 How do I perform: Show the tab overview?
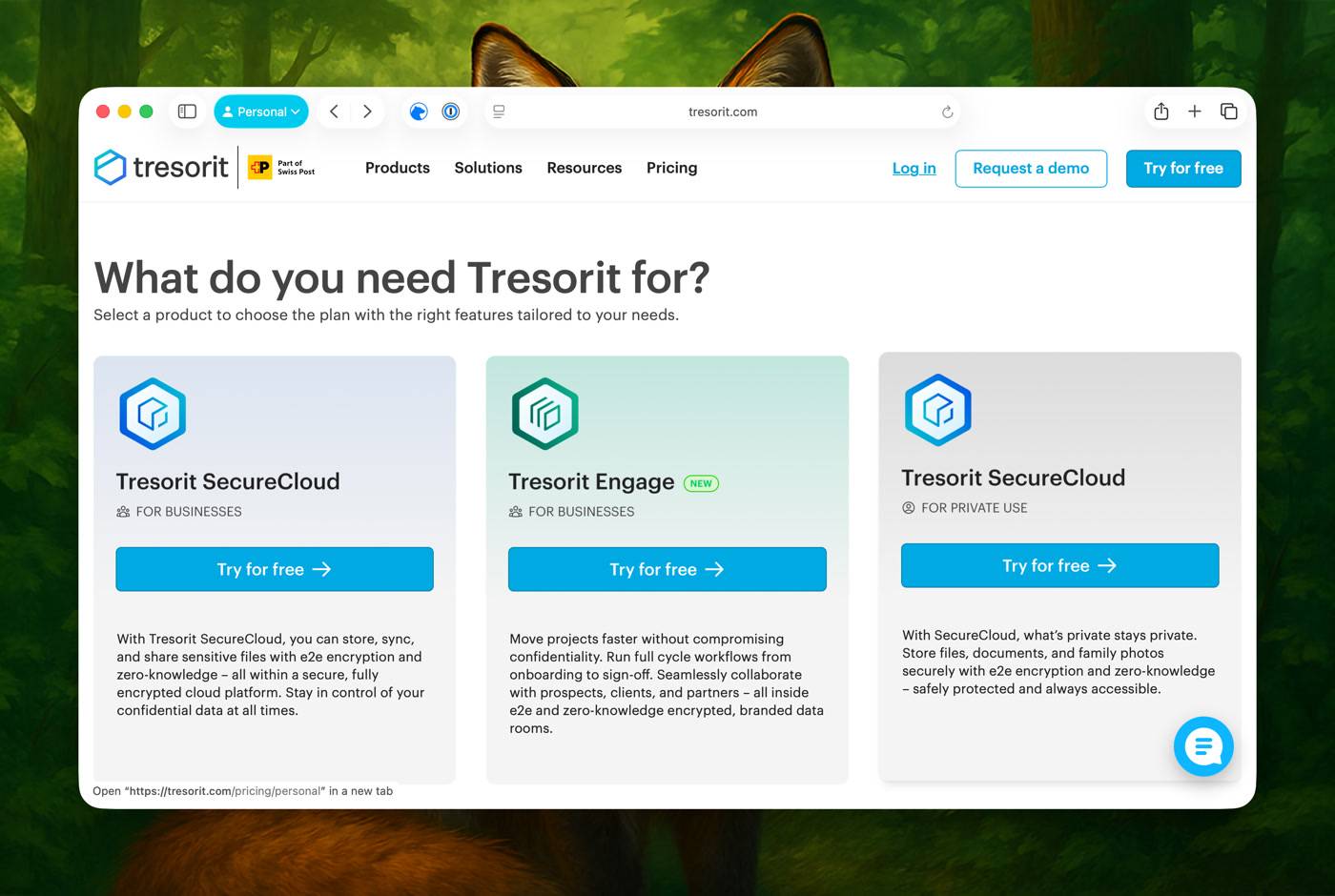(x=1229, y=112)
